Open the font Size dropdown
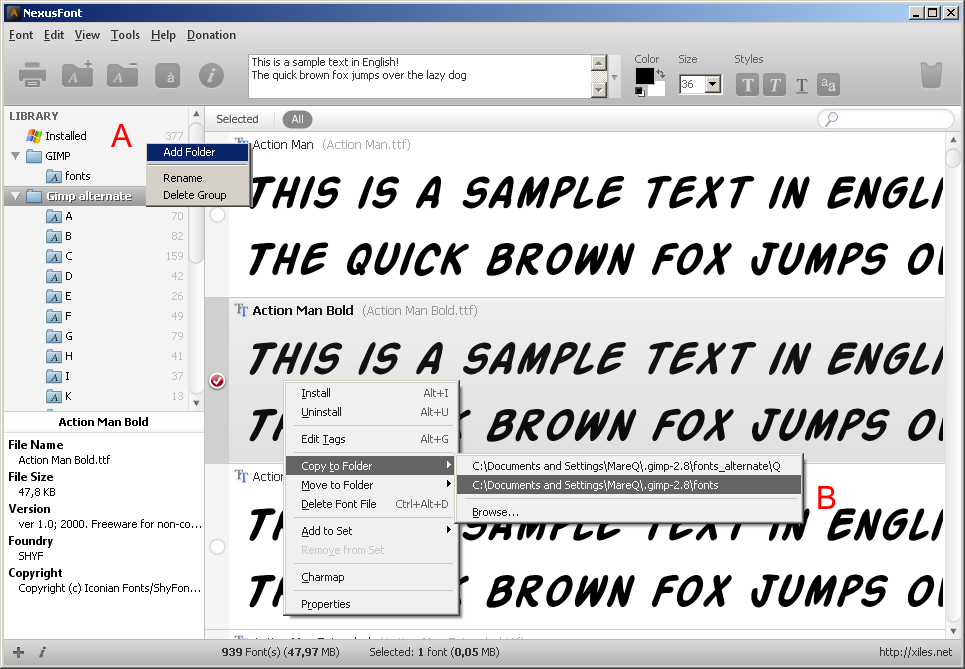The width and height of the screenshot is (965, 669). [x=713, y=84]
